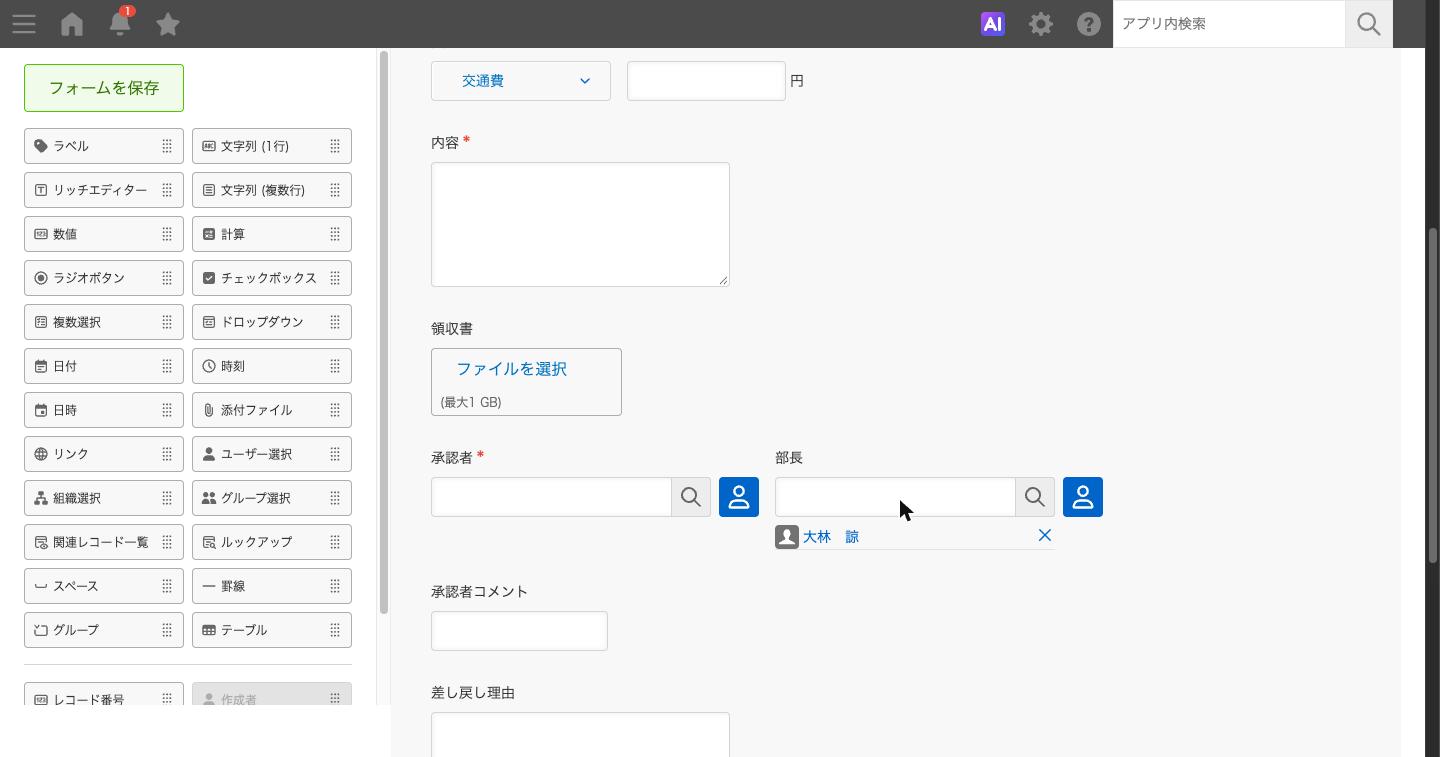Viewport: 1440px width, 757px height.
Task: Click the page vertical scrollbar
Action: pos(1432,395)
